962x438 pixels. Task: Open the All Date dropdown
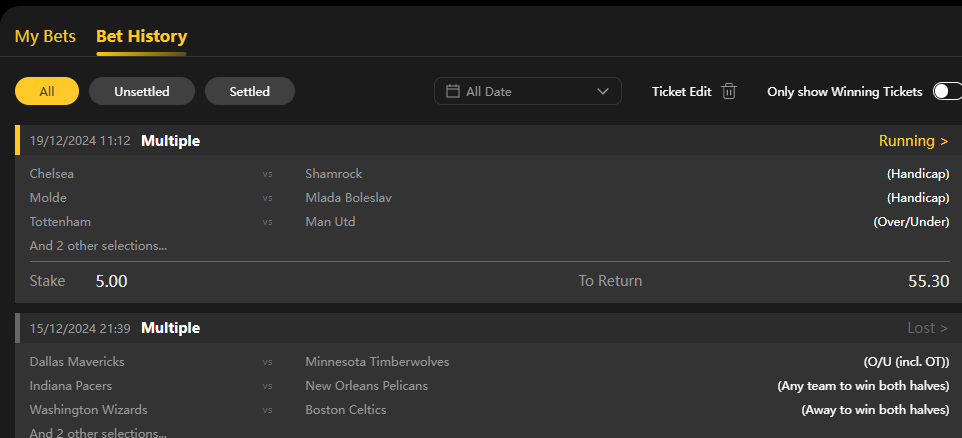(527, 91)
